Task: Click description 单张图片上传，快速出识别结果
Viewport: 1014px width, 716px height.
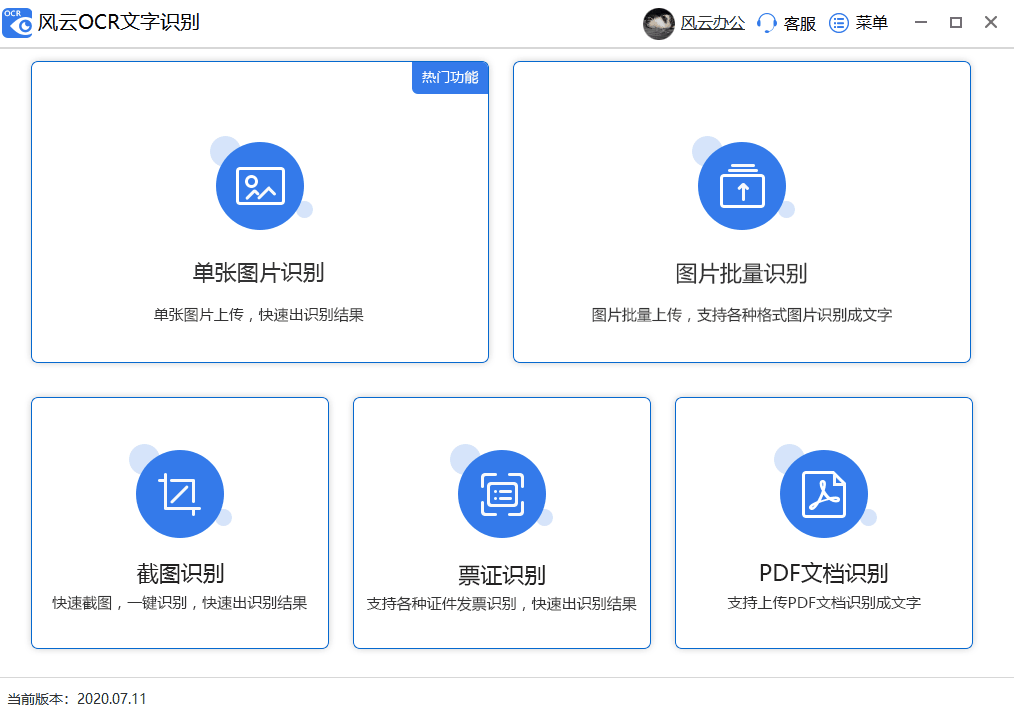Action: (259, 315)
